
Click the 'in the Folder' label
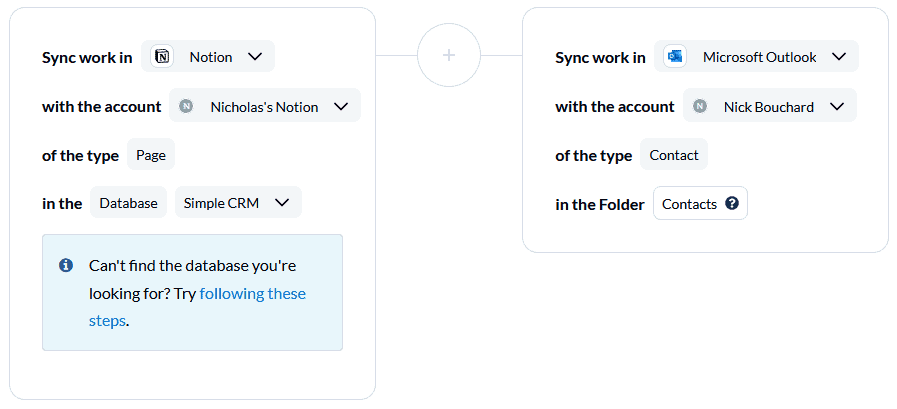[600, 204]
